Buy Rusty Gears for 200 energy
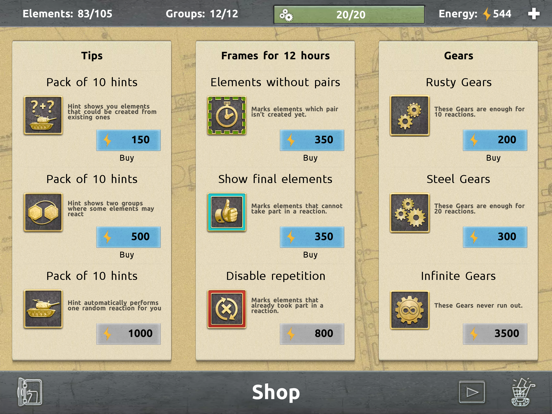The height and width of the screenshot is (414, 552). [x=495, y=140]
